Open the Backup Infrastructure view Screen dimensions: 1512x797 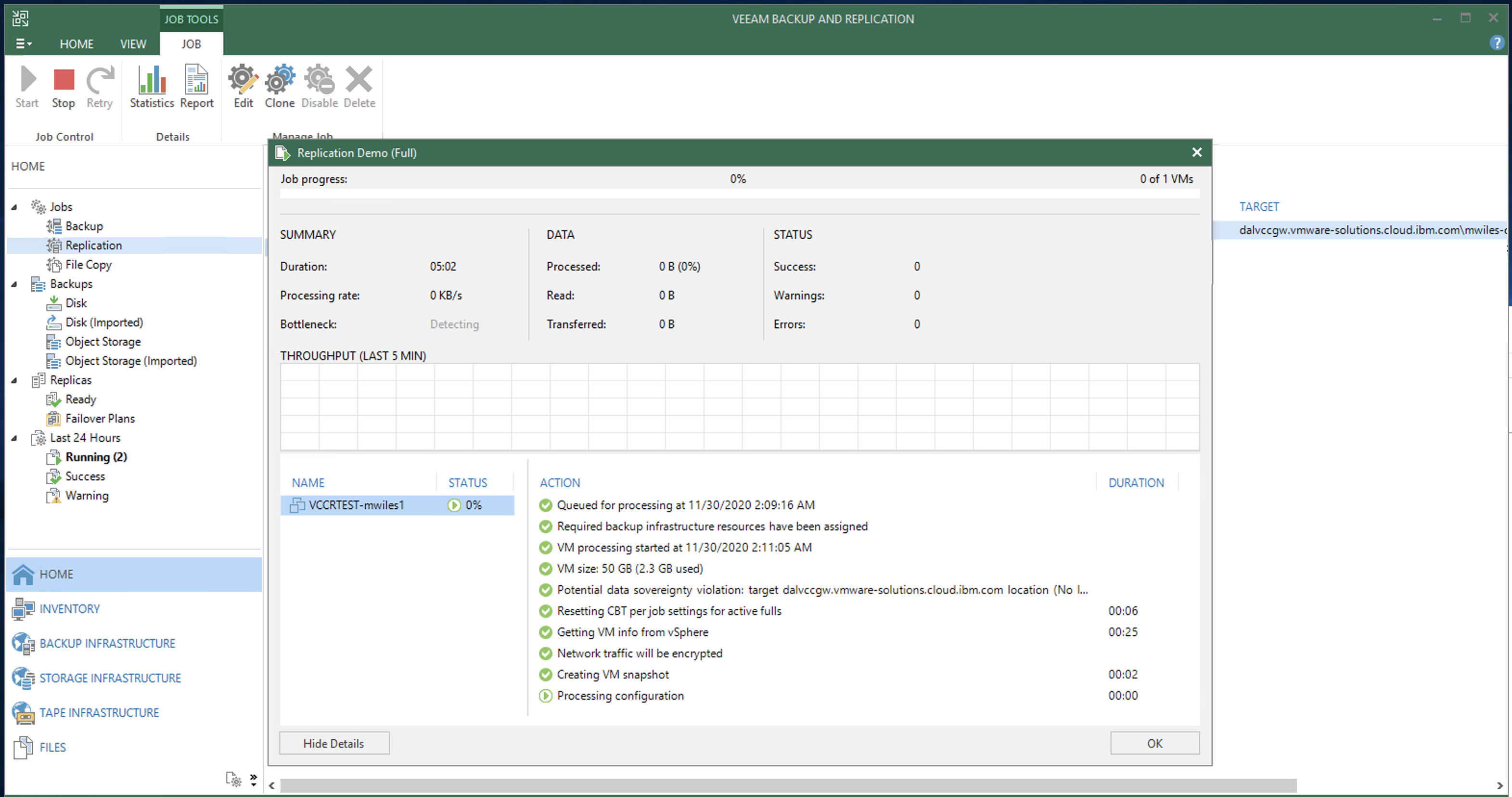[x=107, y=643]
